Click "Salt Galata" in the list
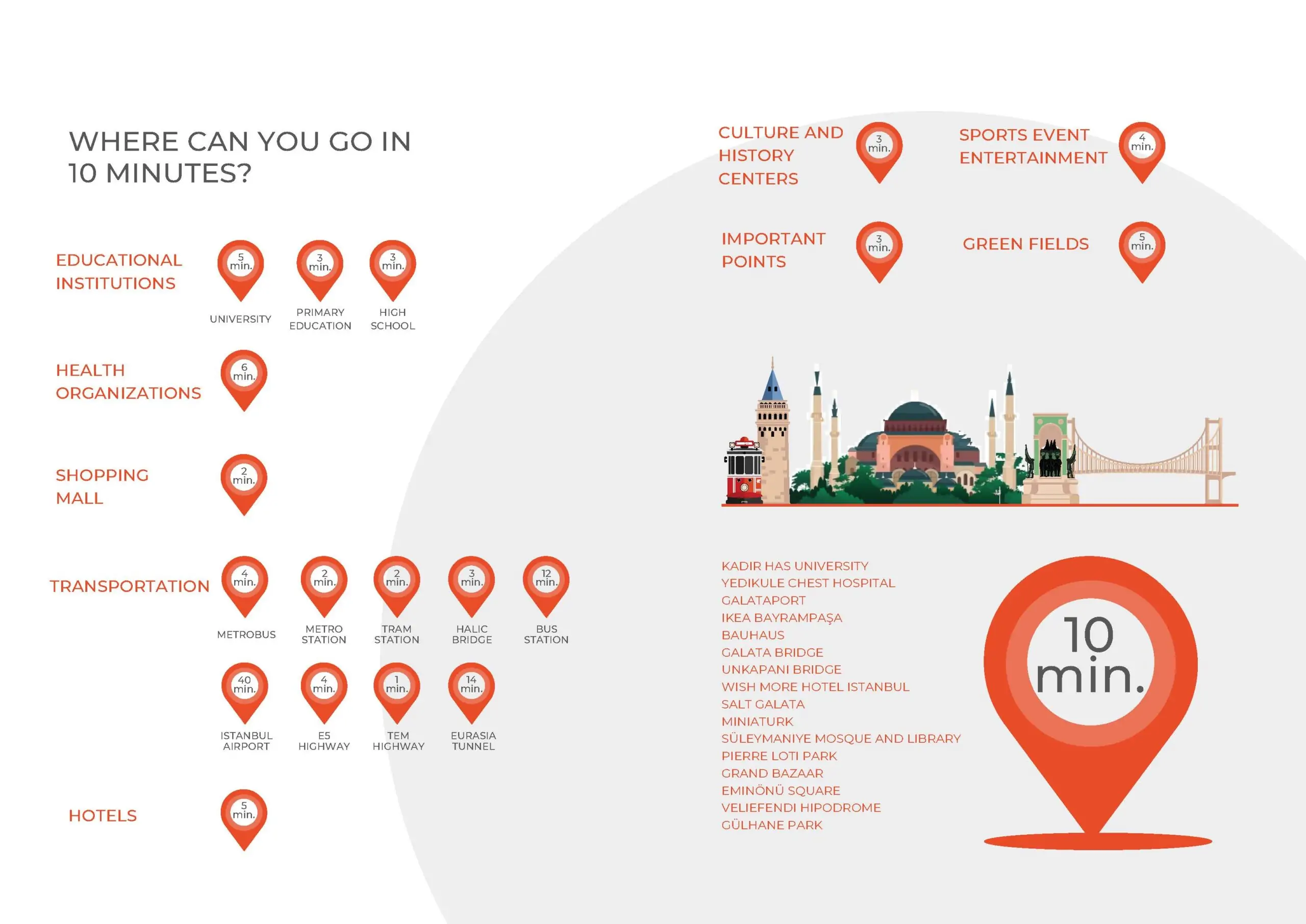This screenshot has width=1306, height=924. (763, 705)
